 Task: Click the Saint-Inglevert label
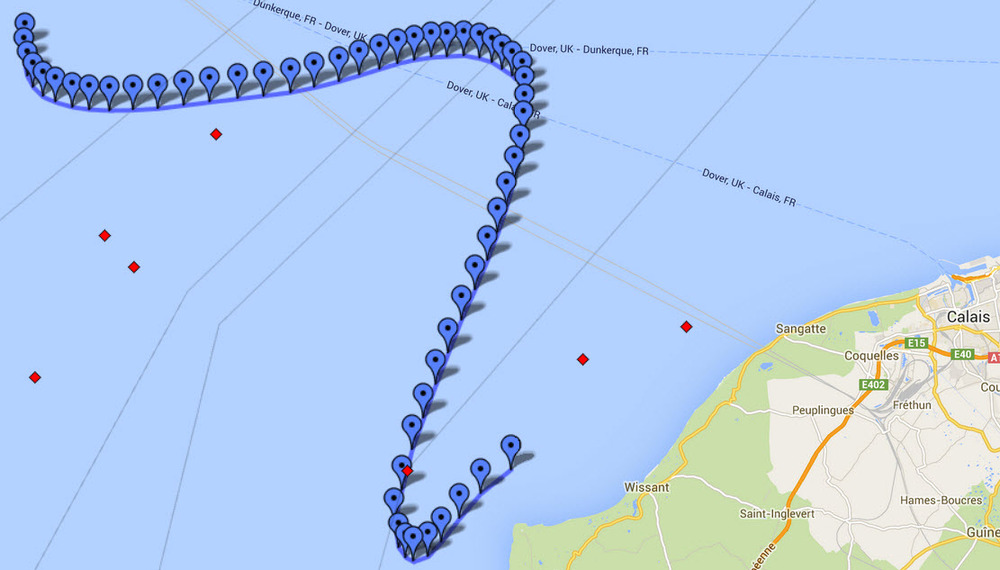(x=777, y=513)
